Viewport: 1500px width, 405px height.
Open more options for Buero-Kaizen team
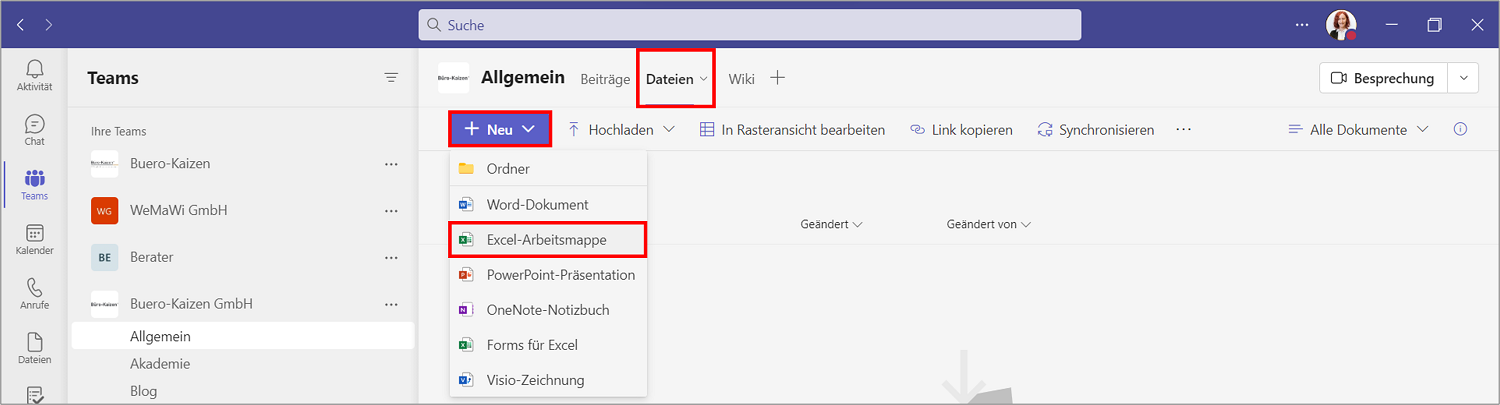[391, 163]
